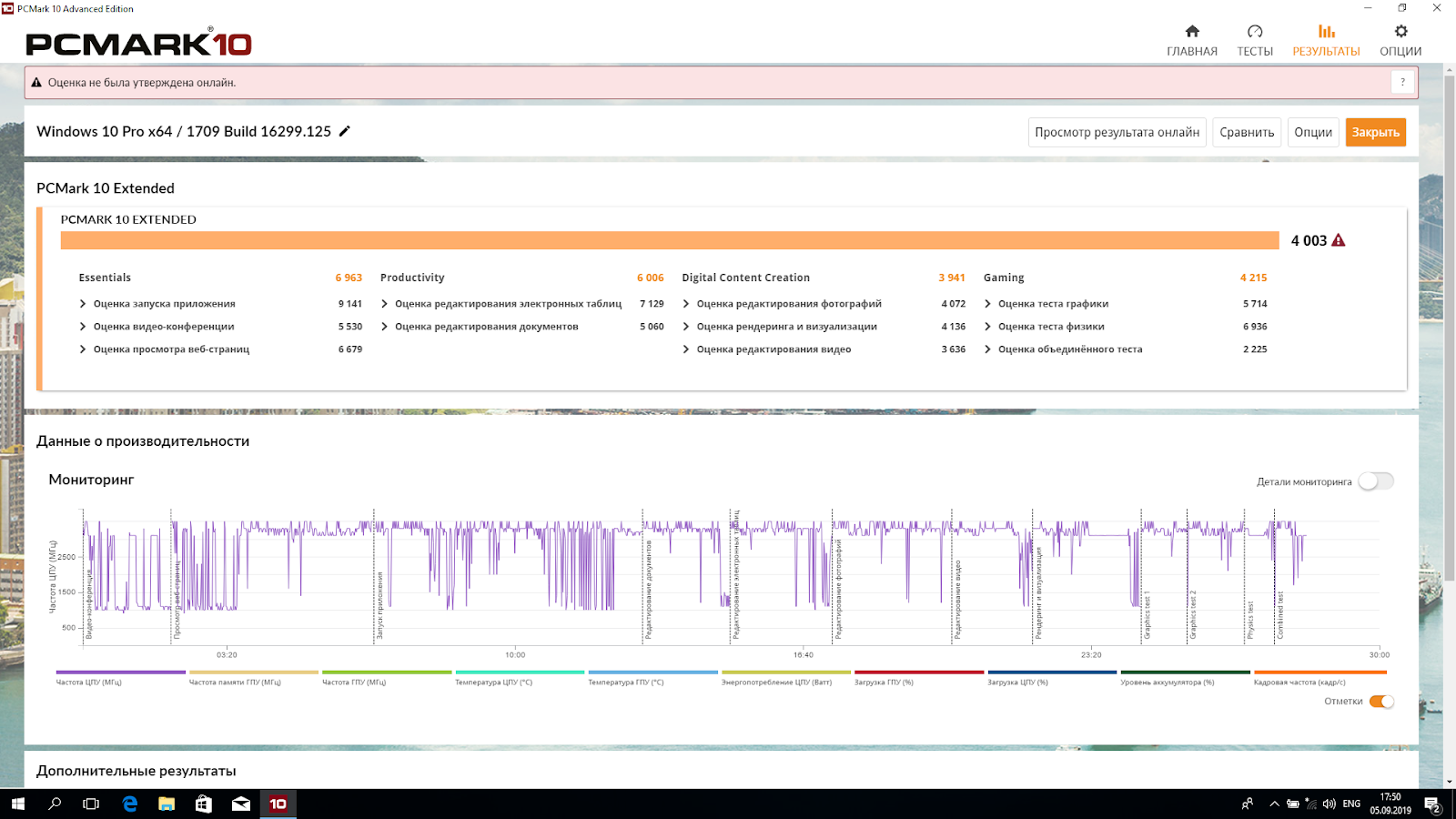The width and height of the screenshot is (1456, 819).
Task: Click the Essentials score 6 963
Action: [349, 278]
